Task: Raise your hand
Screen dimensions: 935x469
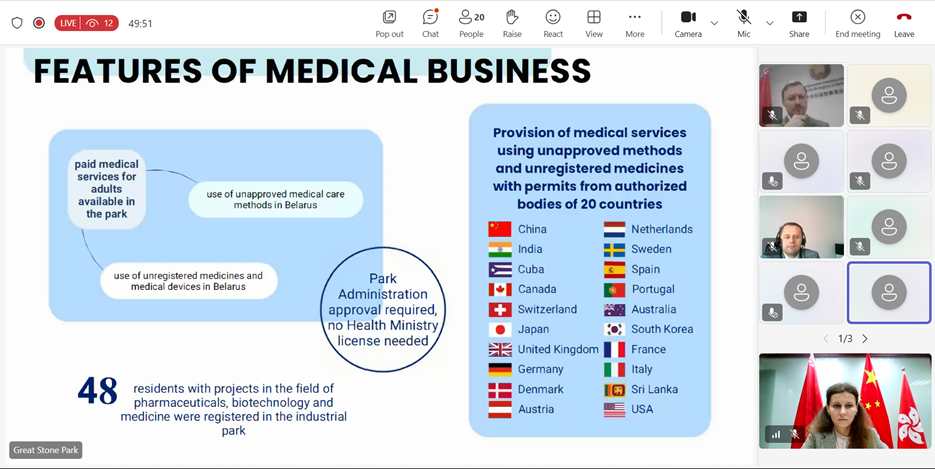Action: (512, 24)
